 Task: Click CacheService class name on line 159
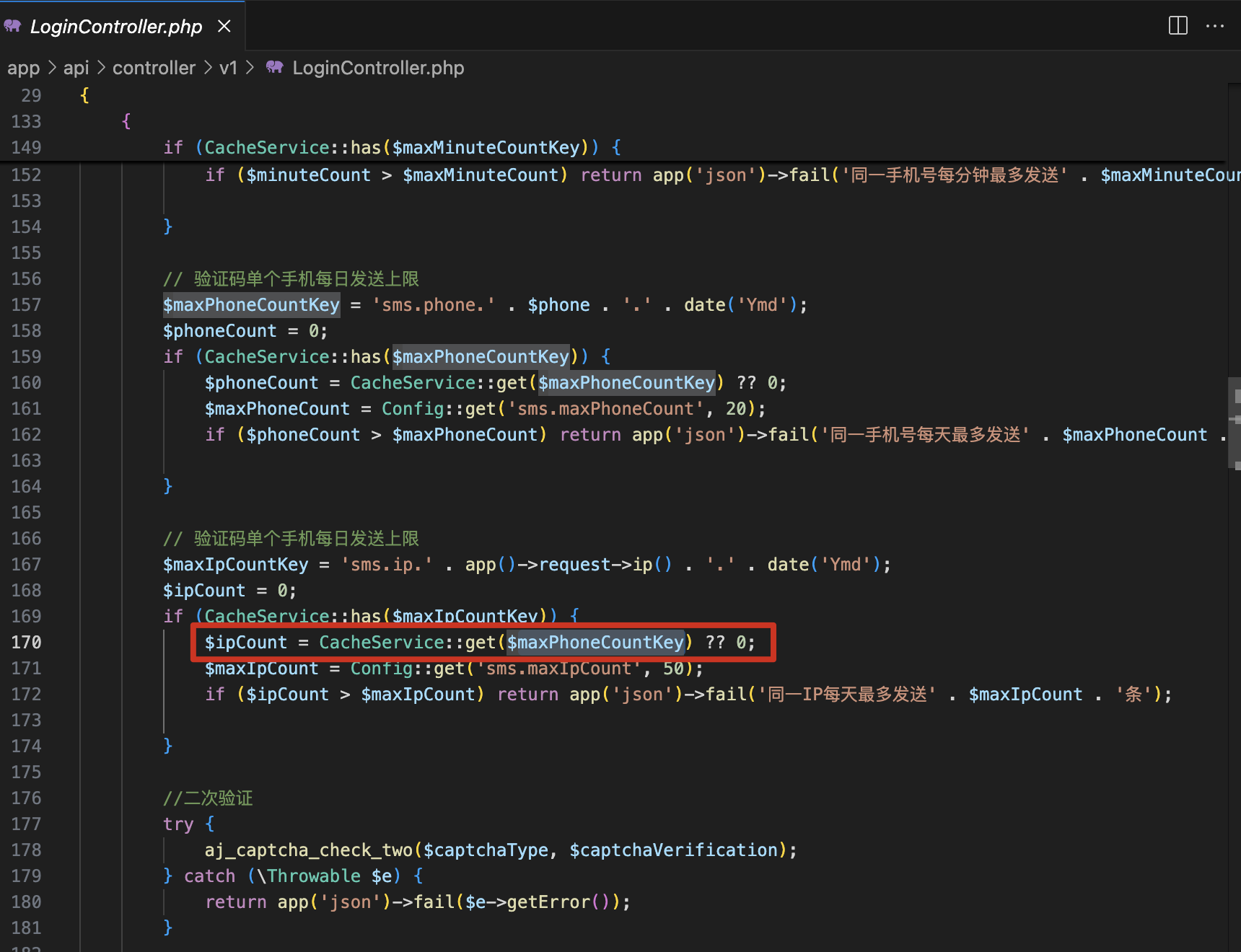267,357
